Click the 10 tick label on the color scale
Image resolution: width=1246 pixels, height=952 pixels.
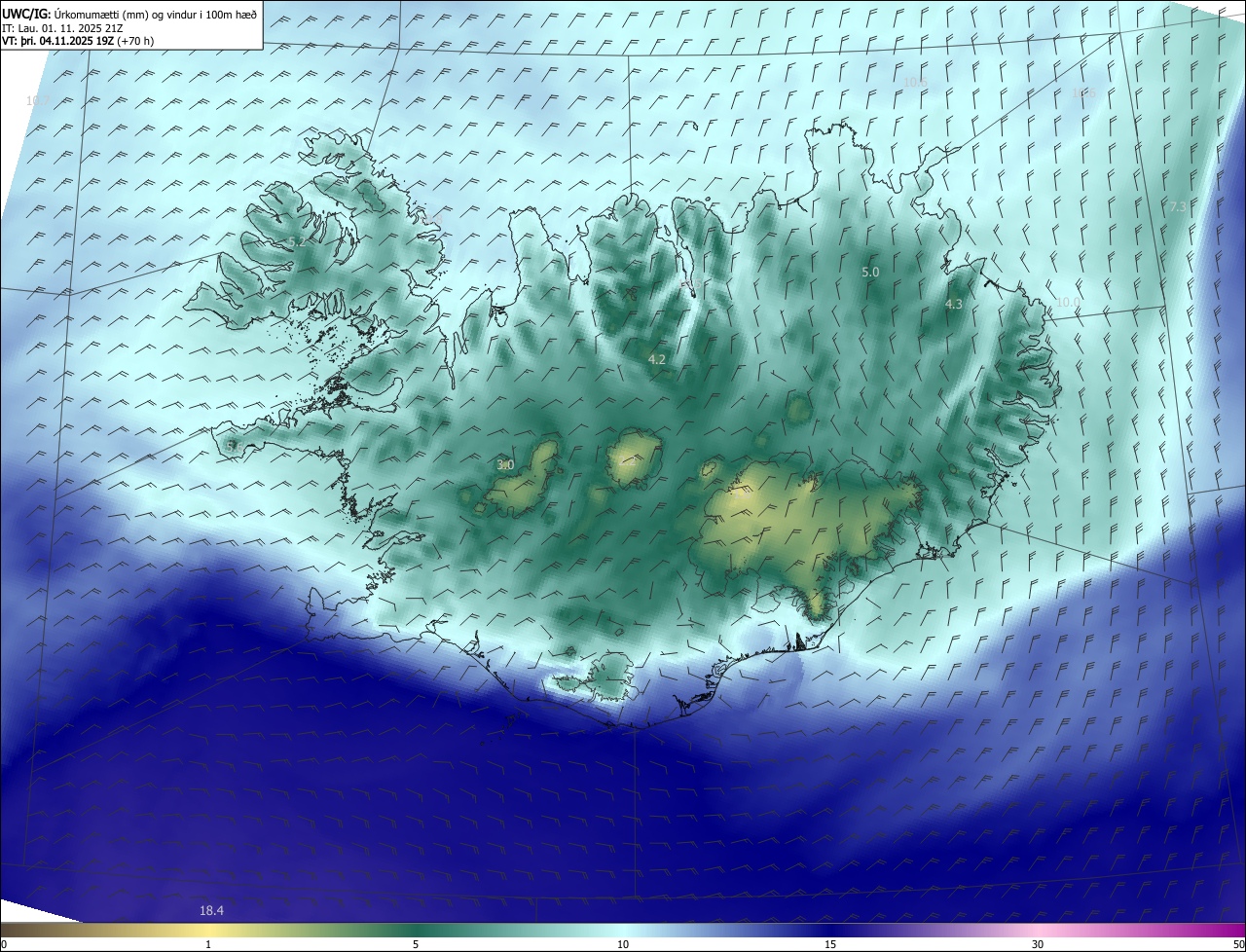tap(623, 944)
